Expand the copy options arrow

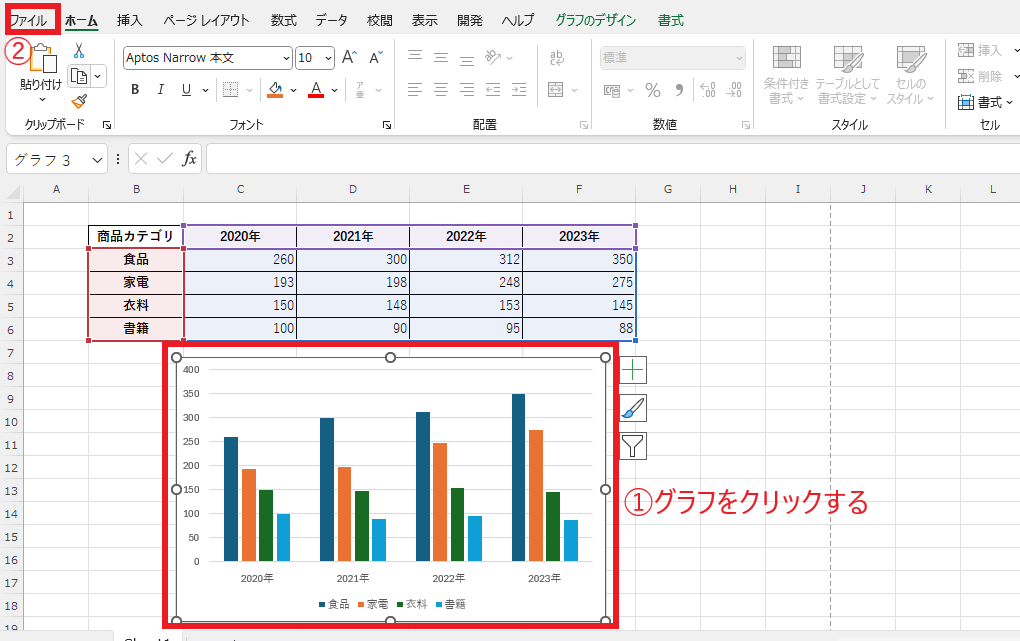[x=98, y=77]
